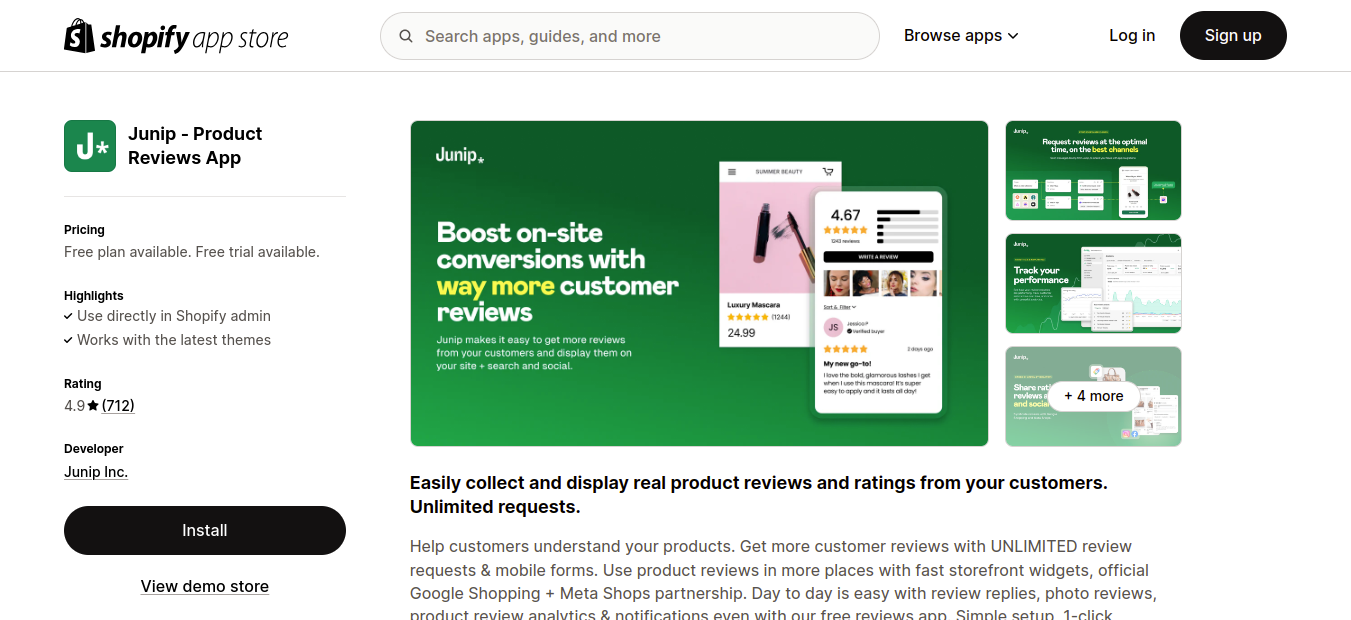This screenshot has height=620, width=1351.
Task: Click the Pricing label
Action: tap(84, 230)
